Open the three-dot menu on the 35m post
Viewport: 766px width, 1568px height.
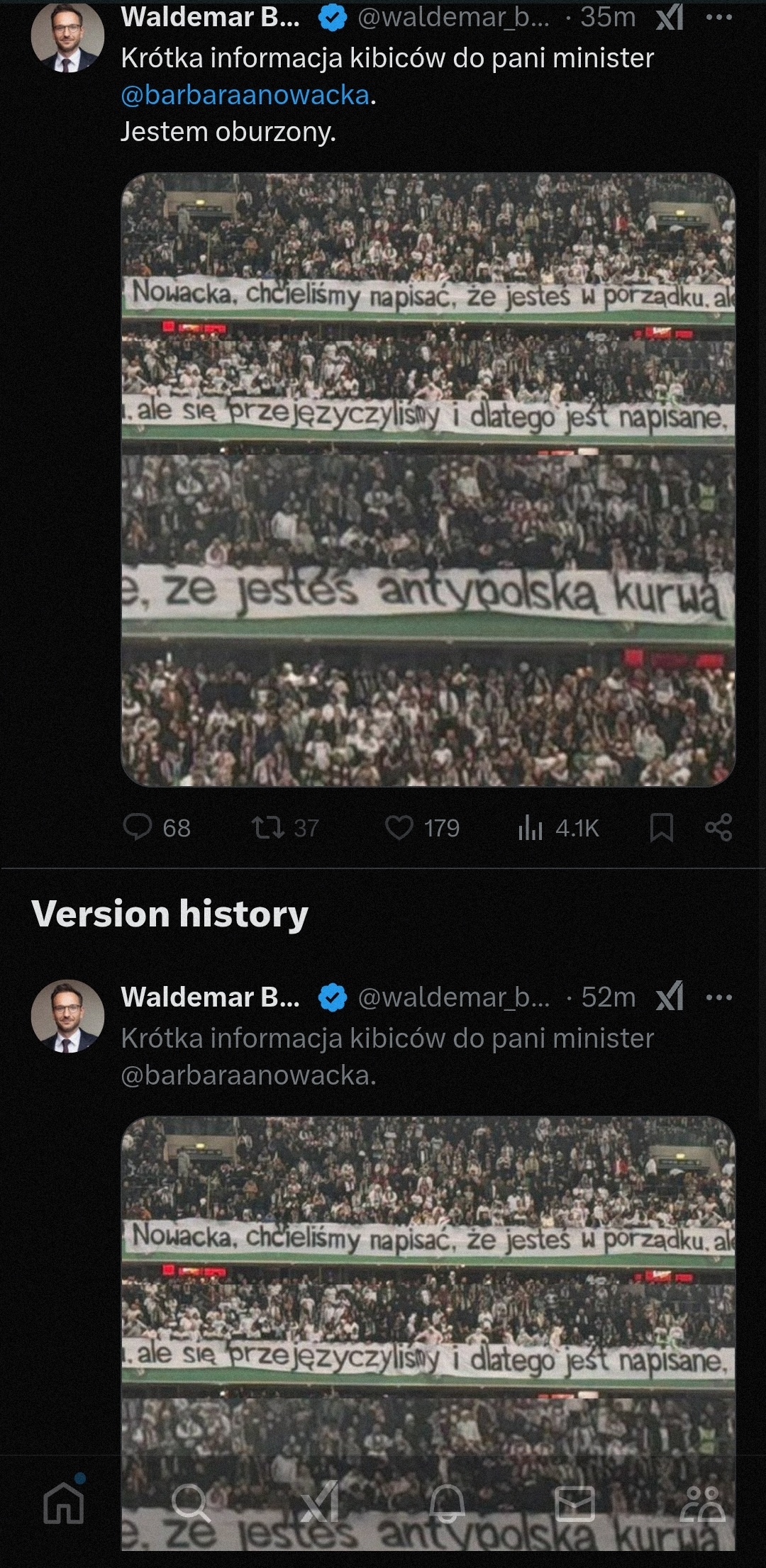coord(719,18)
